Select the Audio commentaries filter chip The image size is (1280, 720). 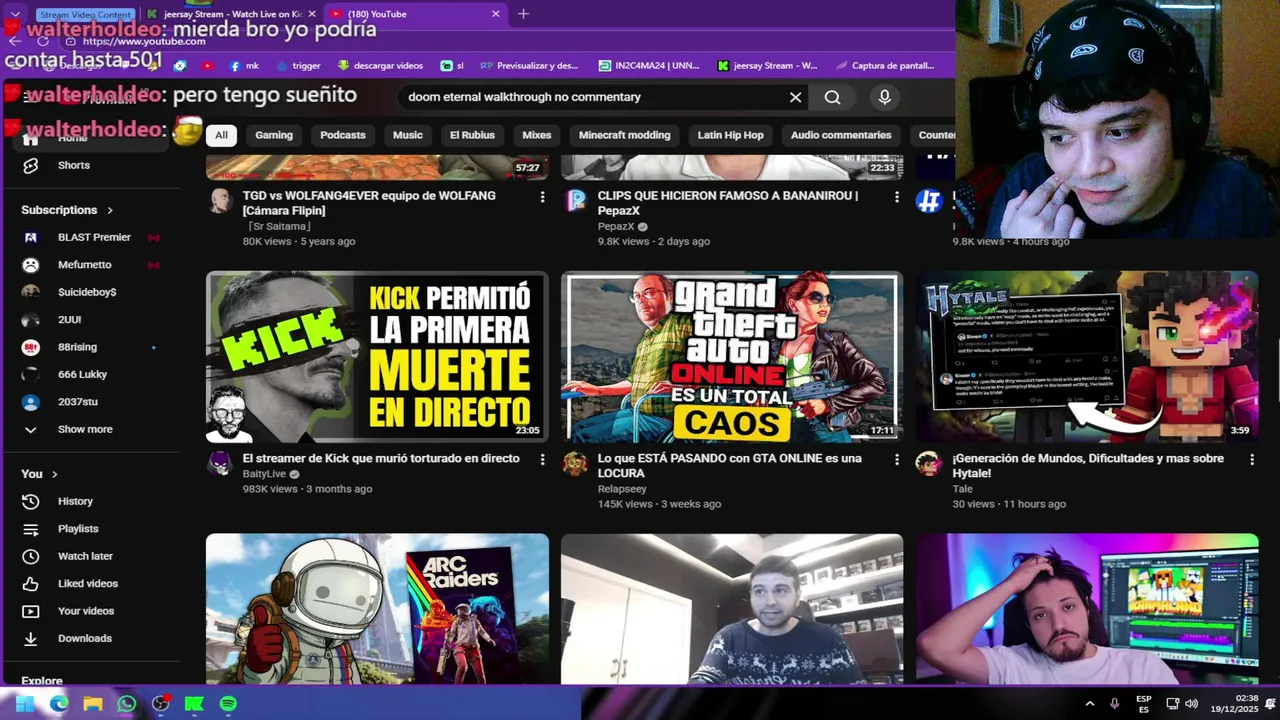(841, 135)
